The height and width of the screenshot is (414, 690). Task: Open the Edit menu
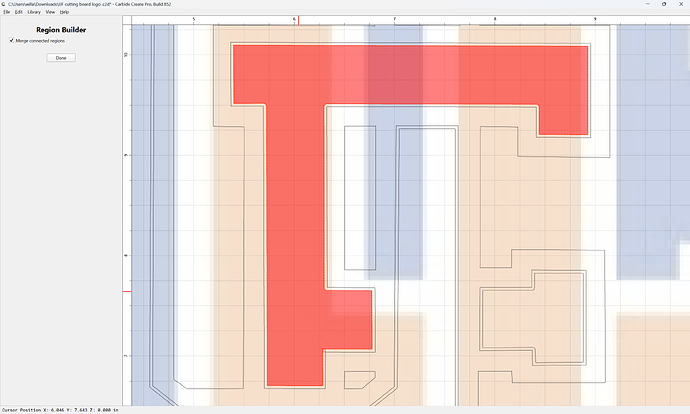click(18, 12)
